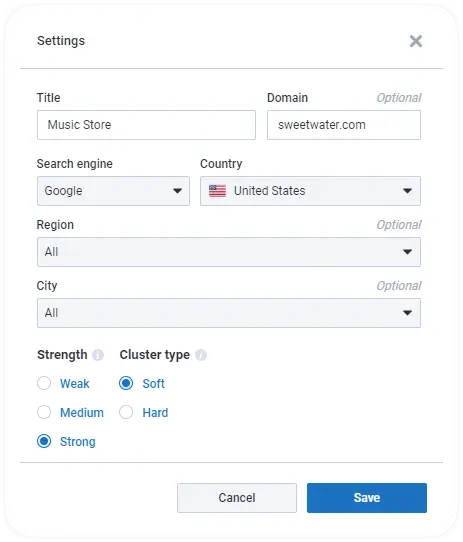
Task: Click the United States flag icon
Action: pos(217,191)
